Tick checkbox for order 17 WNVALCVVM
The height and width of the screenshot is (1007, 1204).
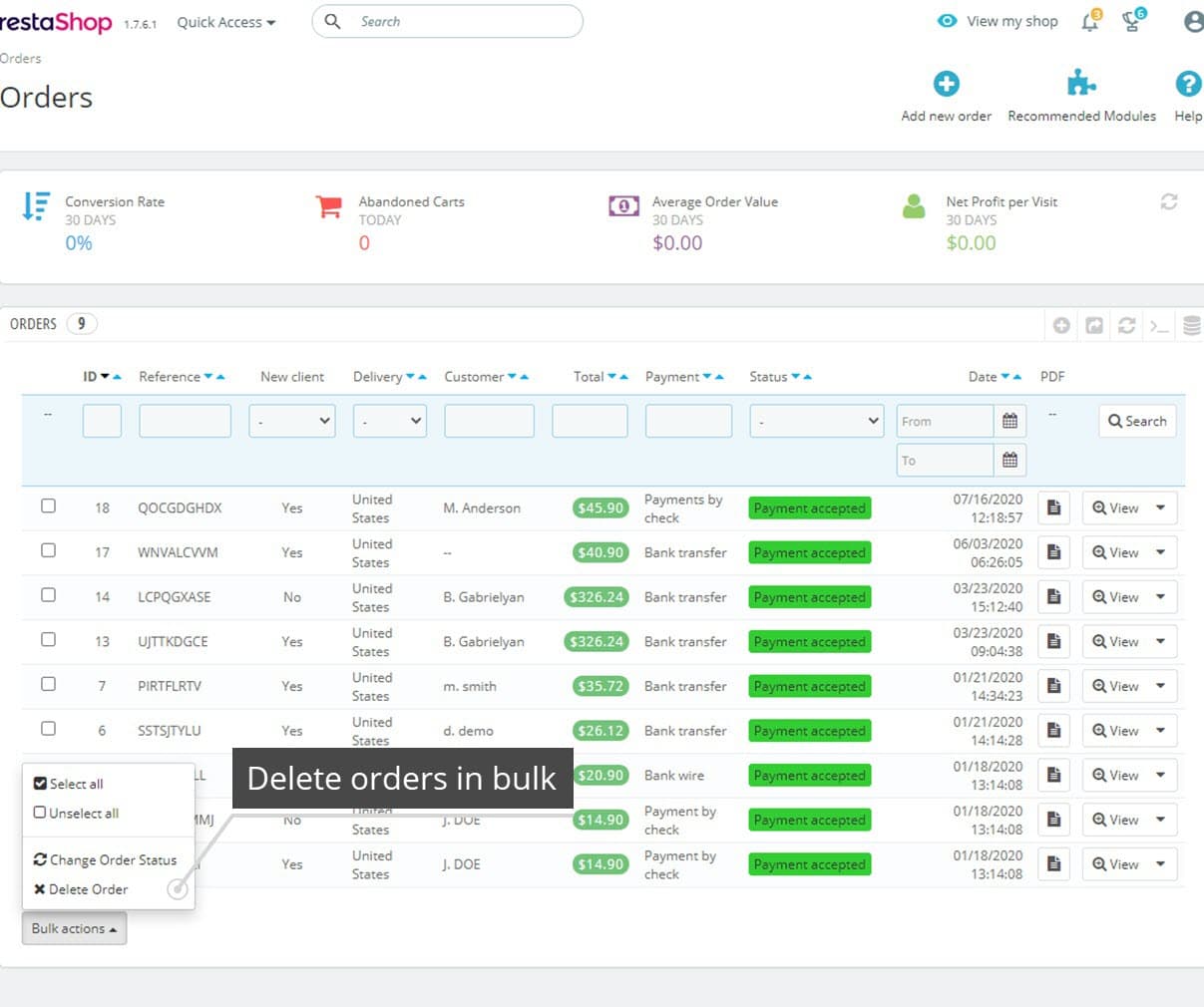48,550
